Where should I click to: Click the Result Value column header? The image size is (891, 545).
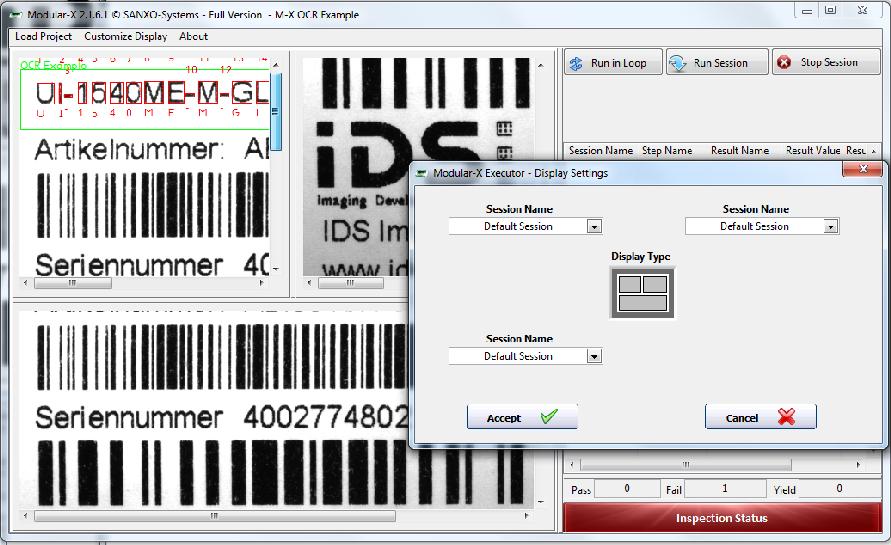click(813, 151)
